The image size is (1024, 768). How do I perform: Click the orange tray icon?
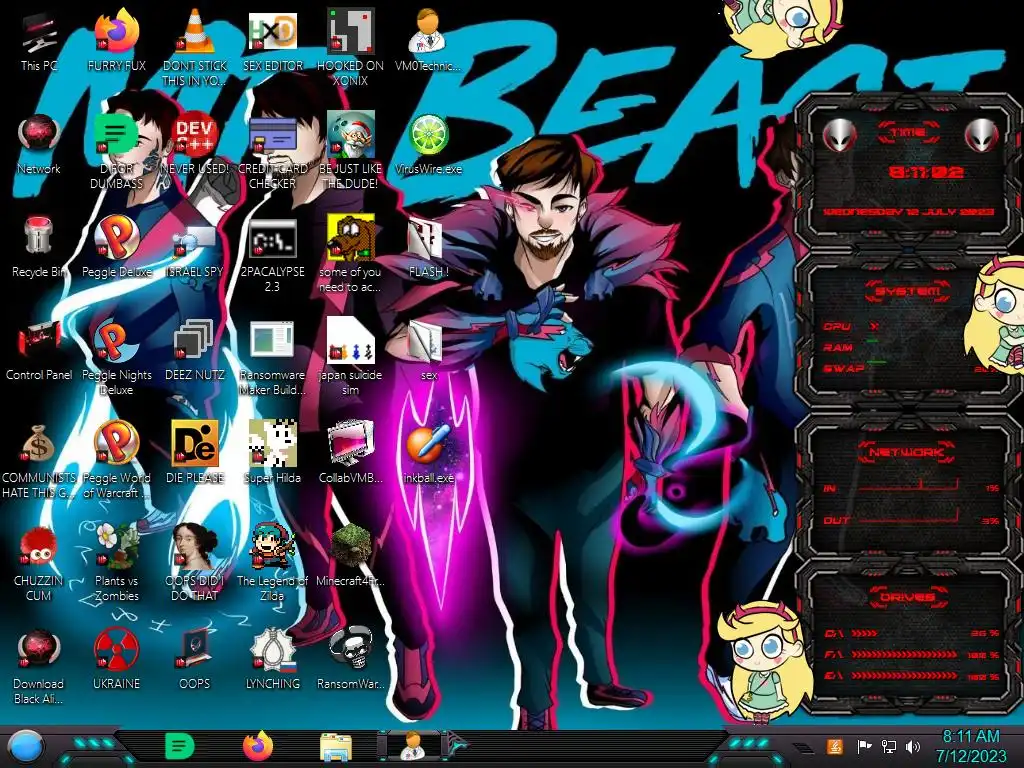tap(834, 746)
